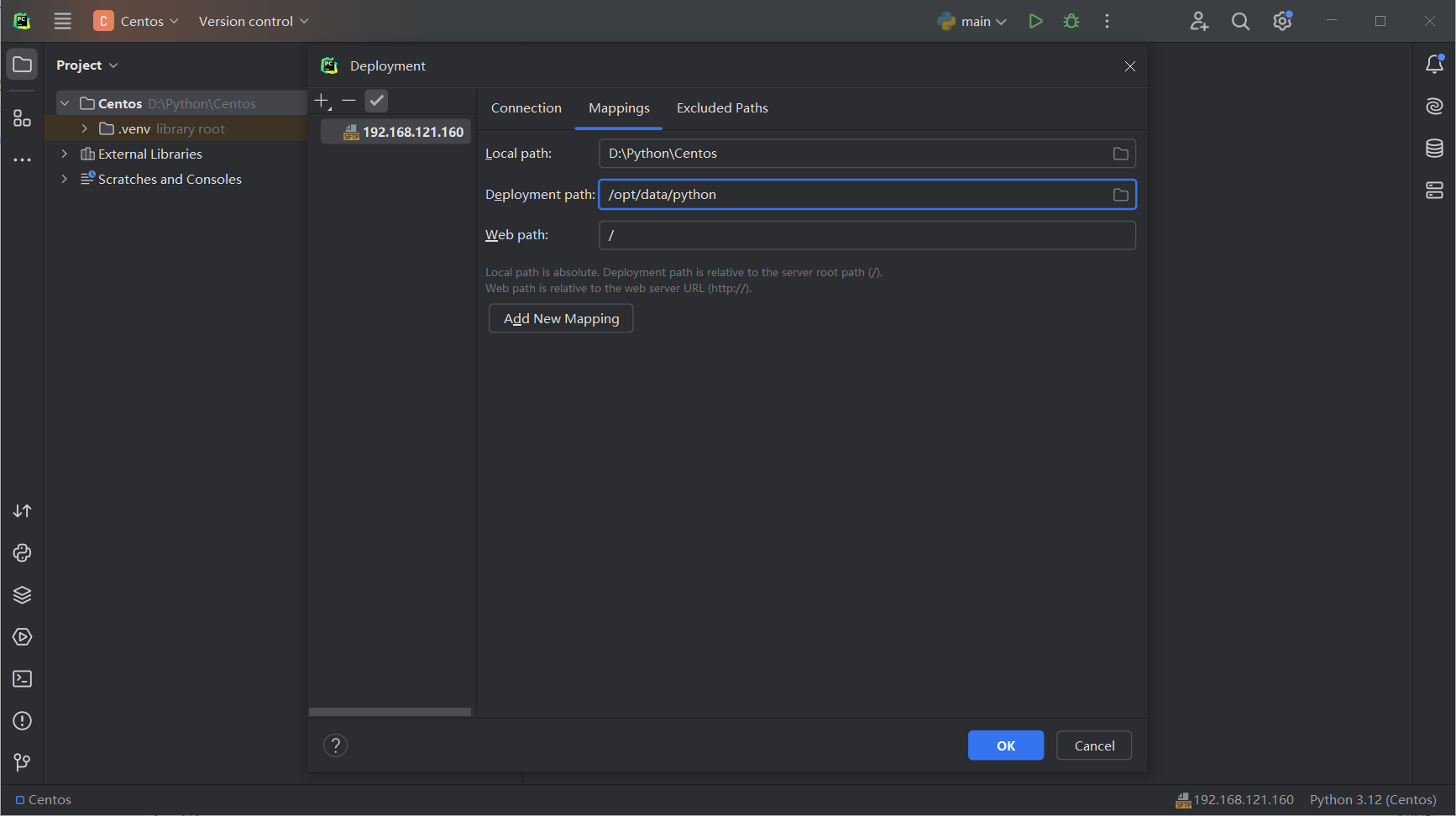Open the Python Packages layers icon

tap(23, 595)
